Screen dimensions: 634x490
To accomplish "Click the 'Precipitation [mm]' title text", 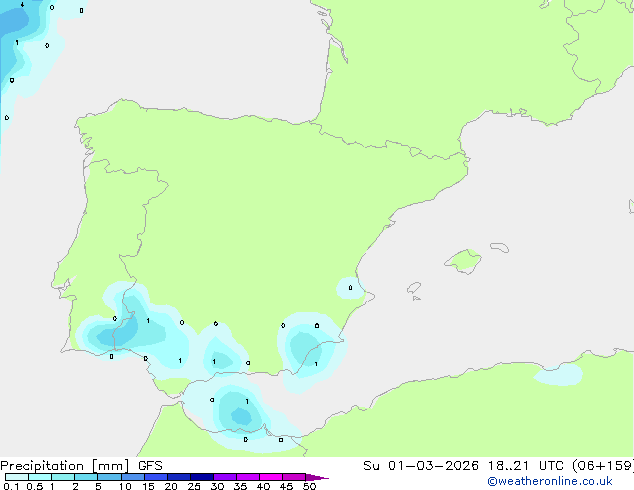I will click(65, 466).
